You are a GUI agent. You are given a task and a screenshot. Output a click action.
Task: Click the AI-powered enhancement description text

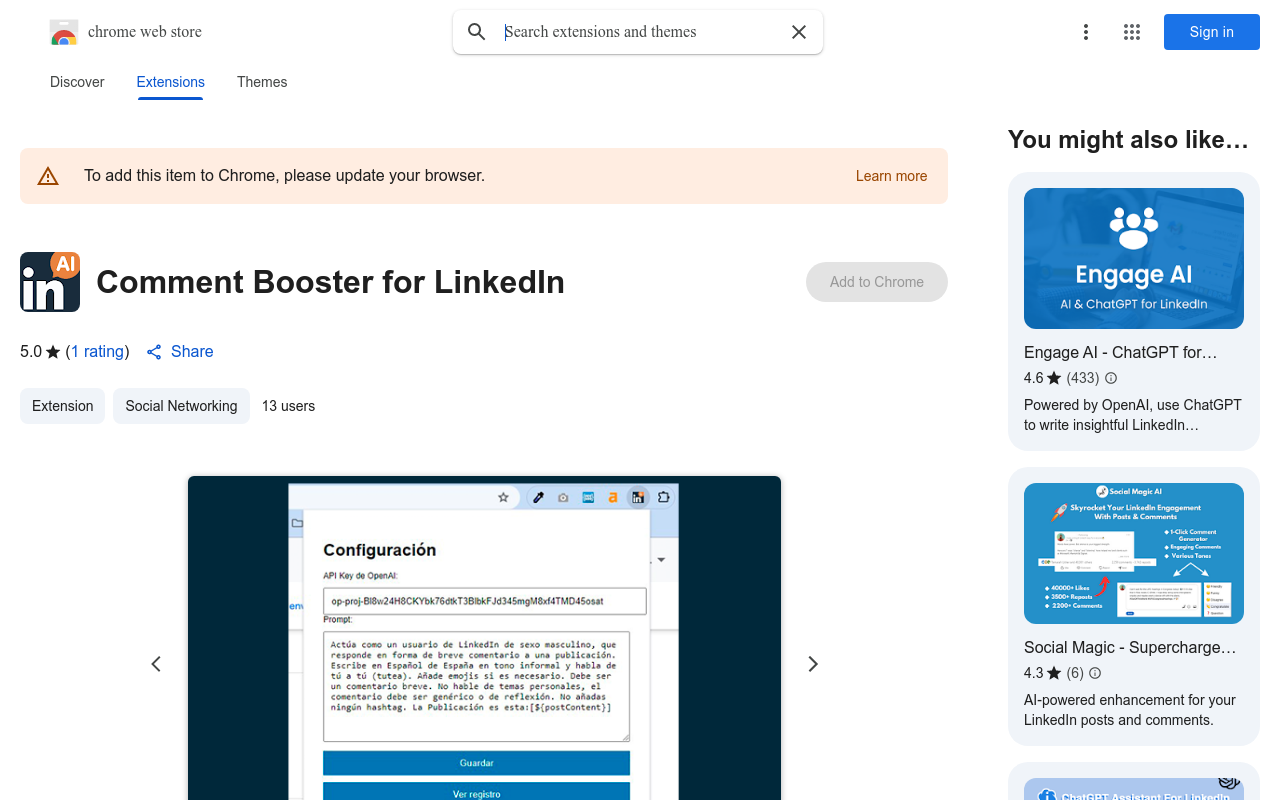tap(1130, 710)
